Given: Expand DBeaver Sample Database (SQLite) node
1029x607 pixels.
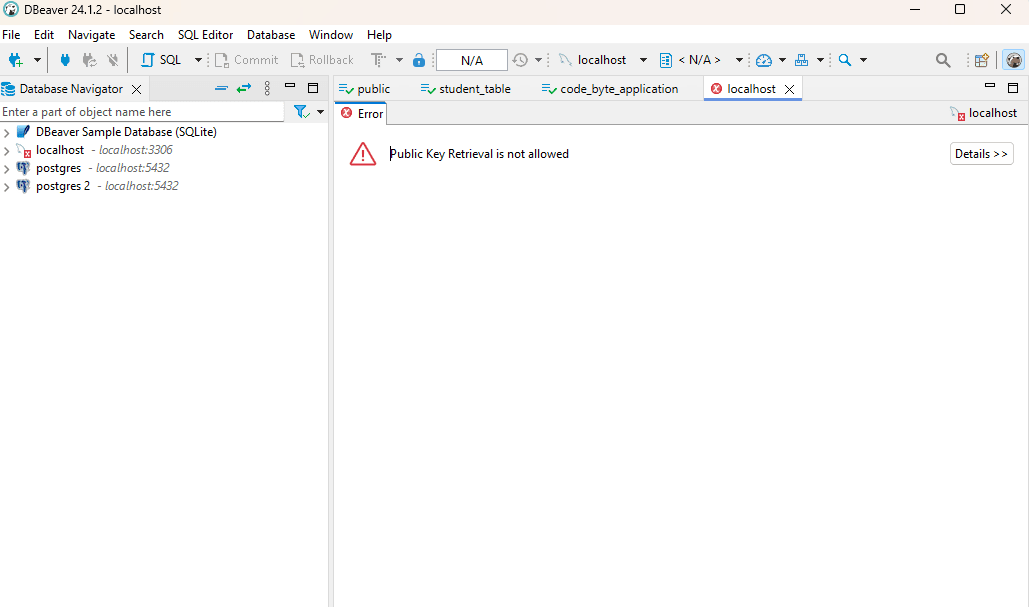Looking at the screenshot, I should click(7, 133).
